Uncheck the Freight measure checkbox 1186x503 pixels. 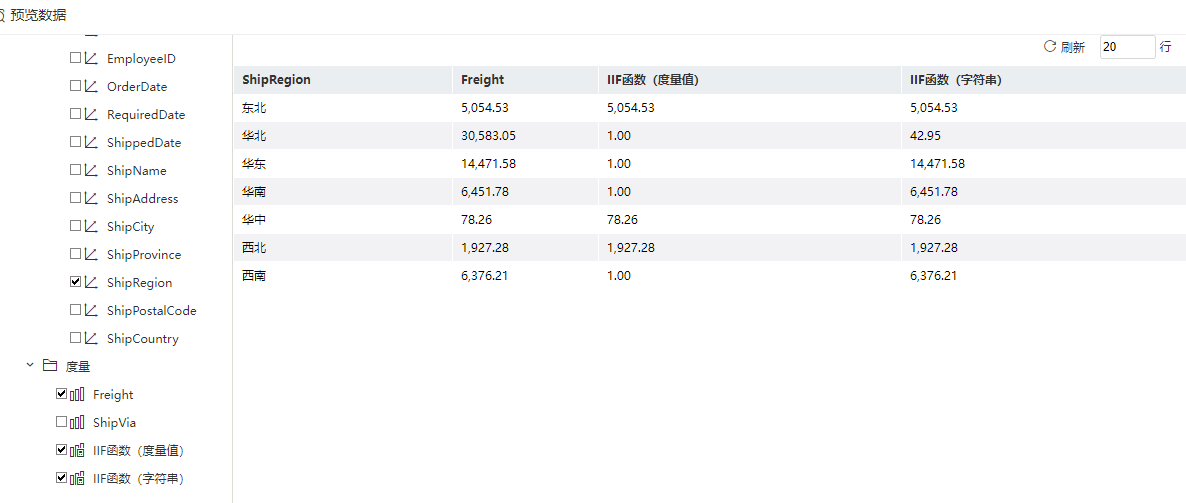(61, 394)
